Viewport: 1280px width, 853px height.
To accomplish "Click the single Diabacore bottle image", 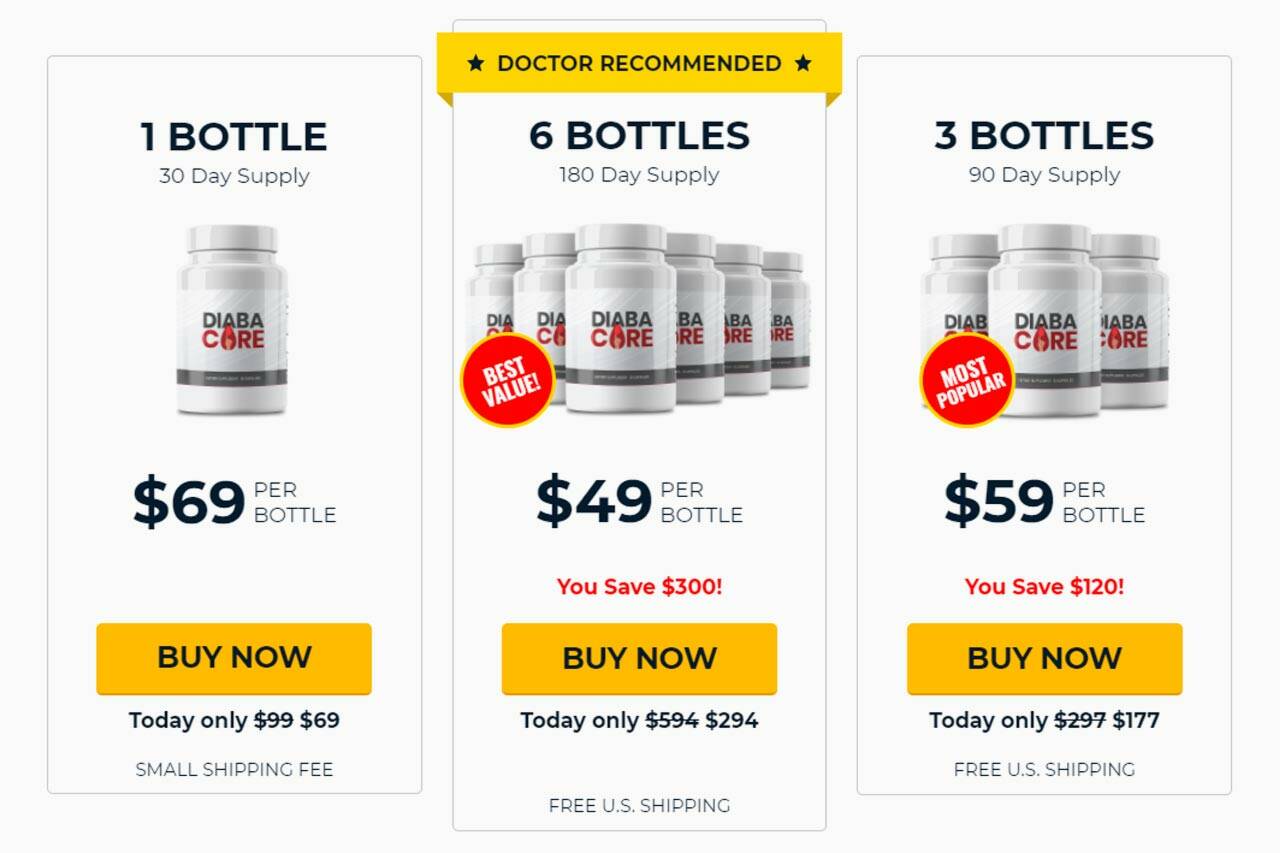I will pos(233,319).
